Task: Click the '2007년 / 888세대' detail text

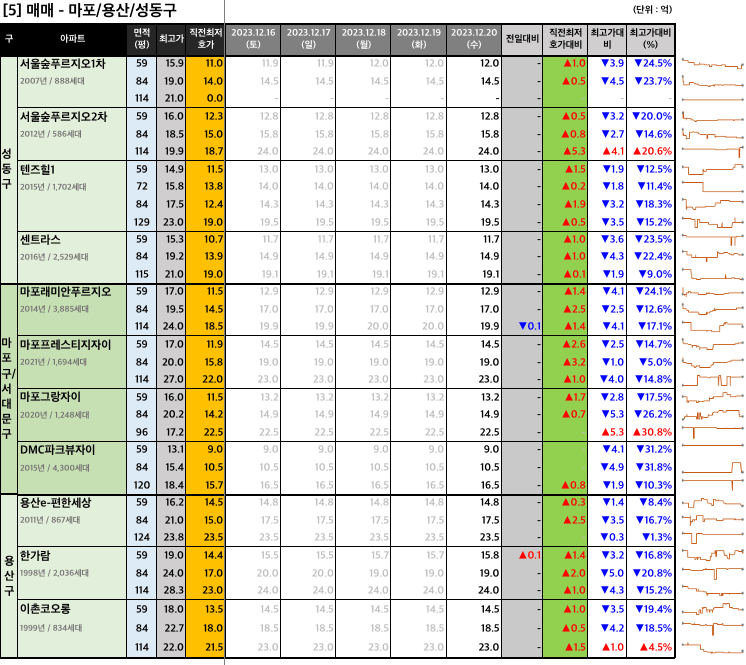Action: coord(52,81)
